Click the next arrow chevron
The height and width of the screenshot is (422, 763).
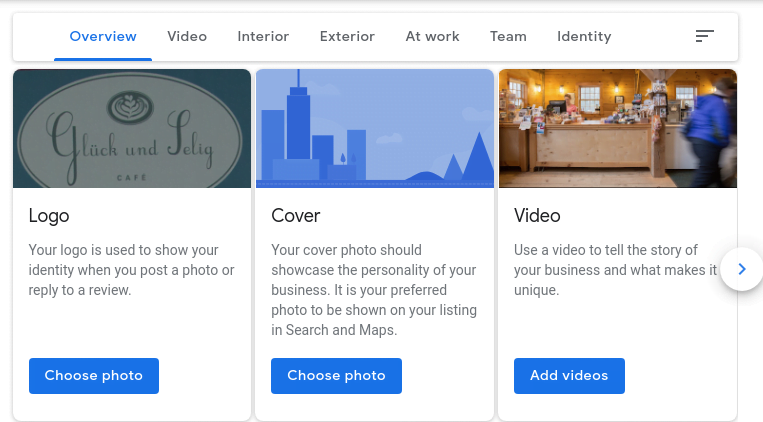point(742,269)
